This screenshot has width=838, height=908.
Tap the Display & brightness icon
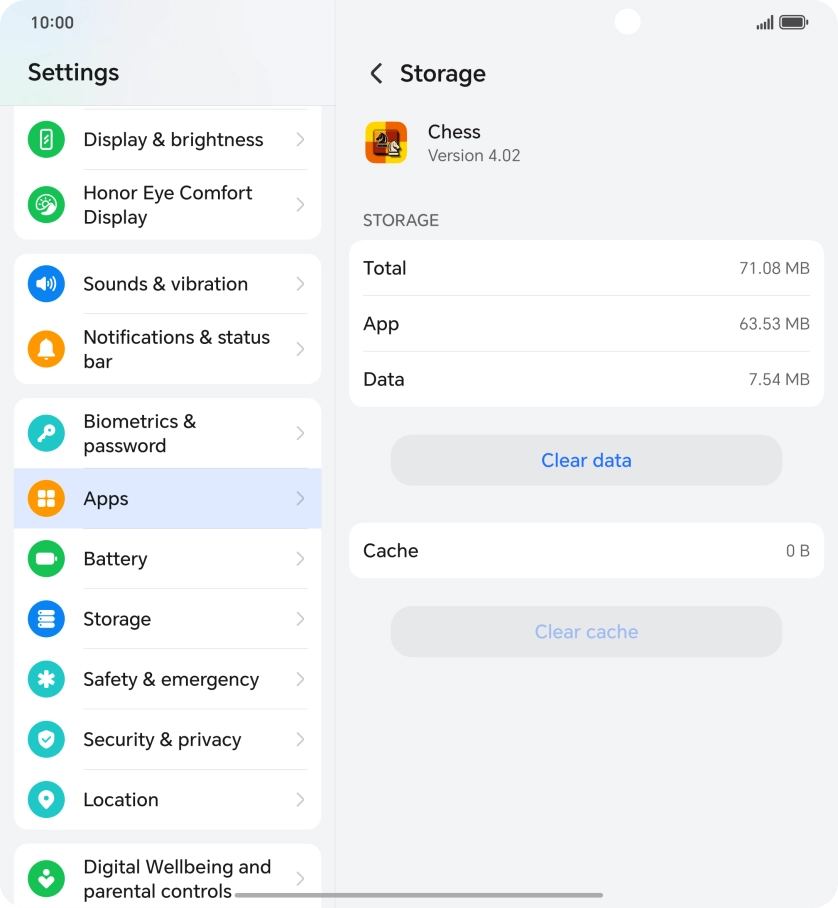point(46,140)
